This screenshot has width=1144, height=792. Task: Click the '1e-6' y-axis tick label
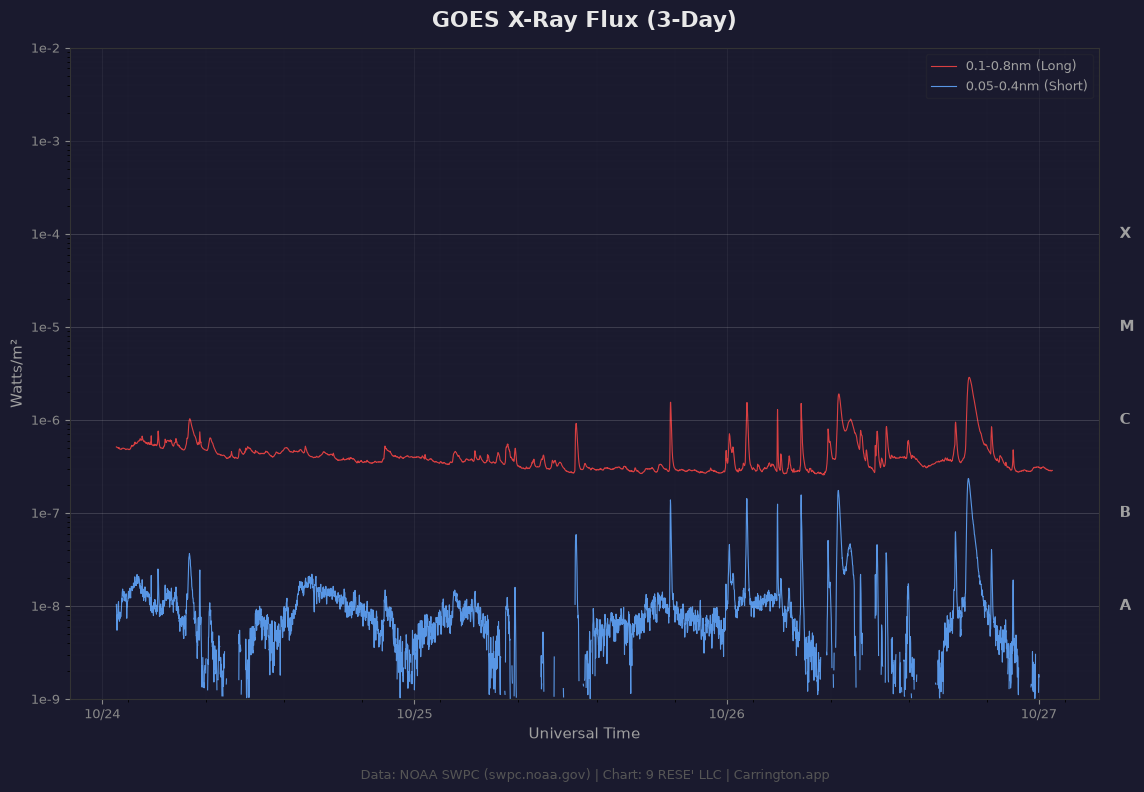(45, 421)
